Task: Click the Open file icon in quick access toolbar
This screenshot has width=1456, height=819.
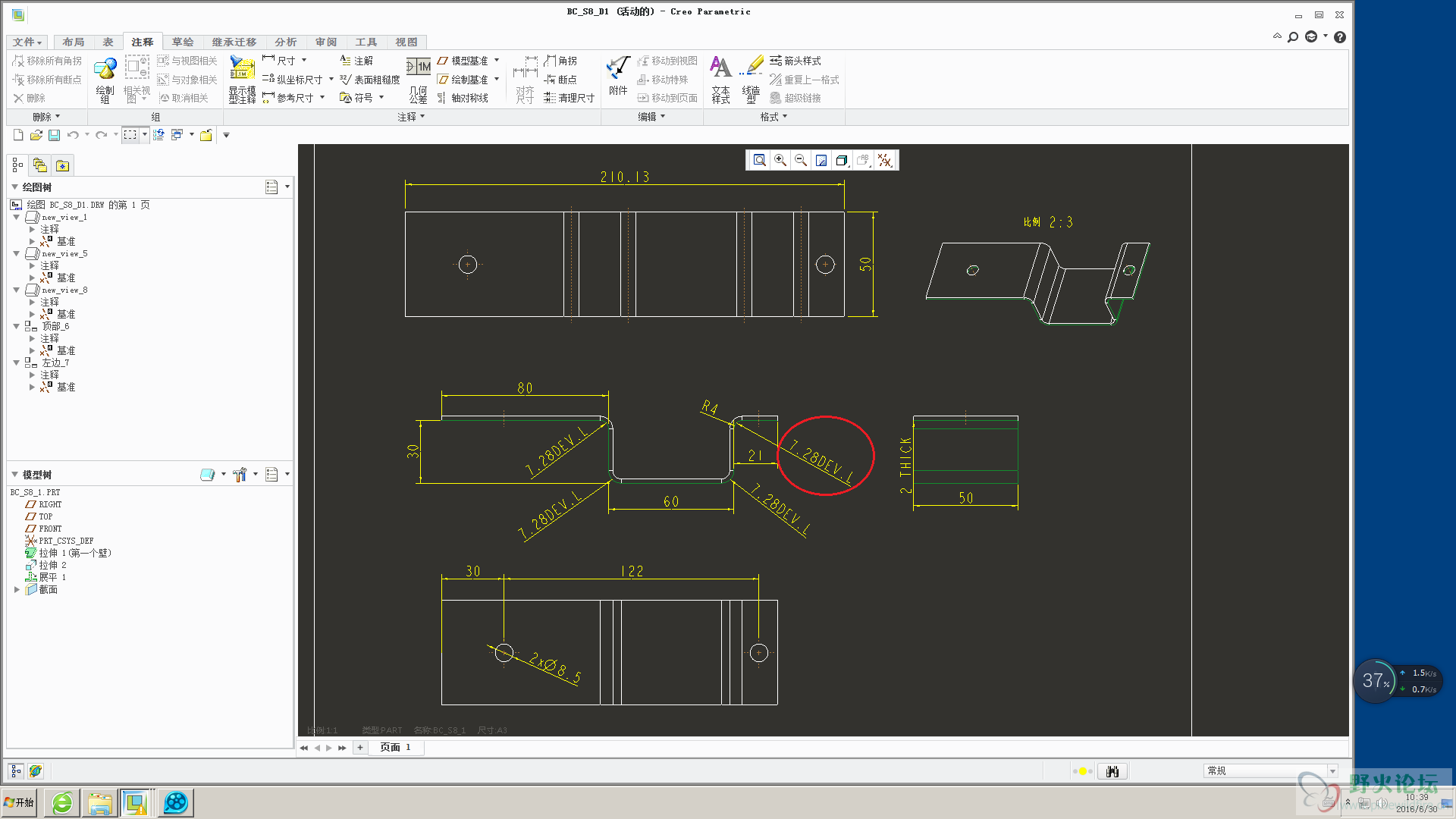Action: [36, 135]
